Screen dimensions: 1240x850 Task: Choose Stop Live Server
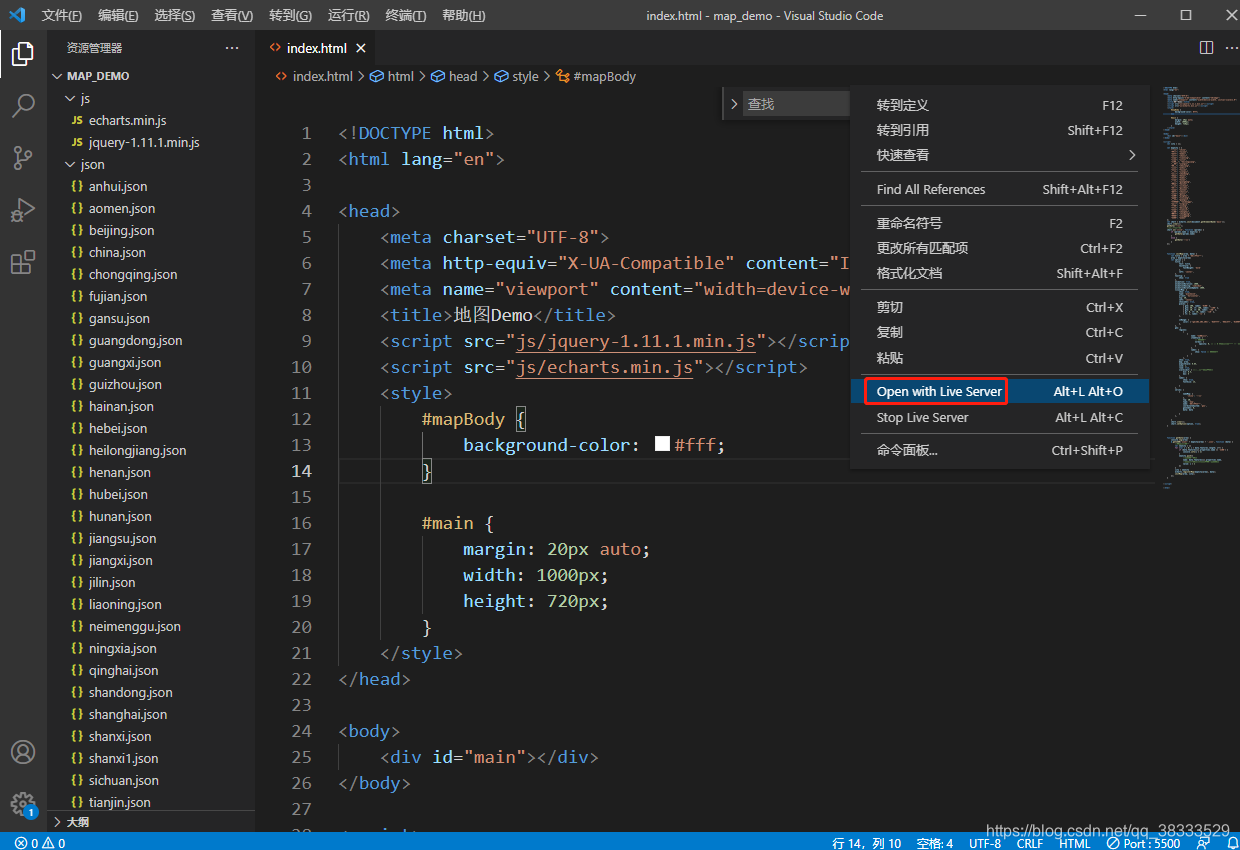point(1000,417)
